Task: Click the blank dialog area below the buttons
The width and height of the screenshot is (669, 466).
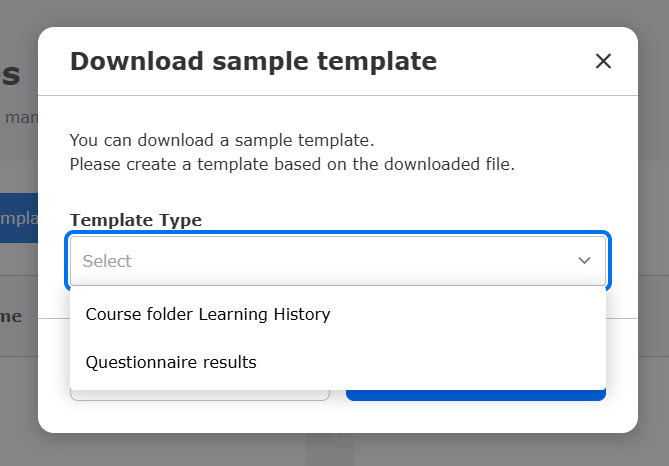Action: (x=338, y=417)
